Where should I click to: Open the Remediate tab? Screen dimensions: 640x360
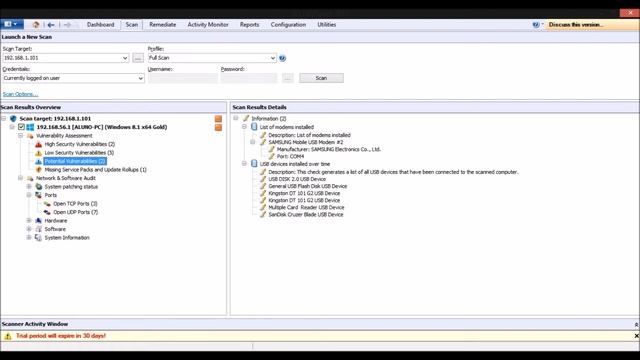(x=162, y=24)
